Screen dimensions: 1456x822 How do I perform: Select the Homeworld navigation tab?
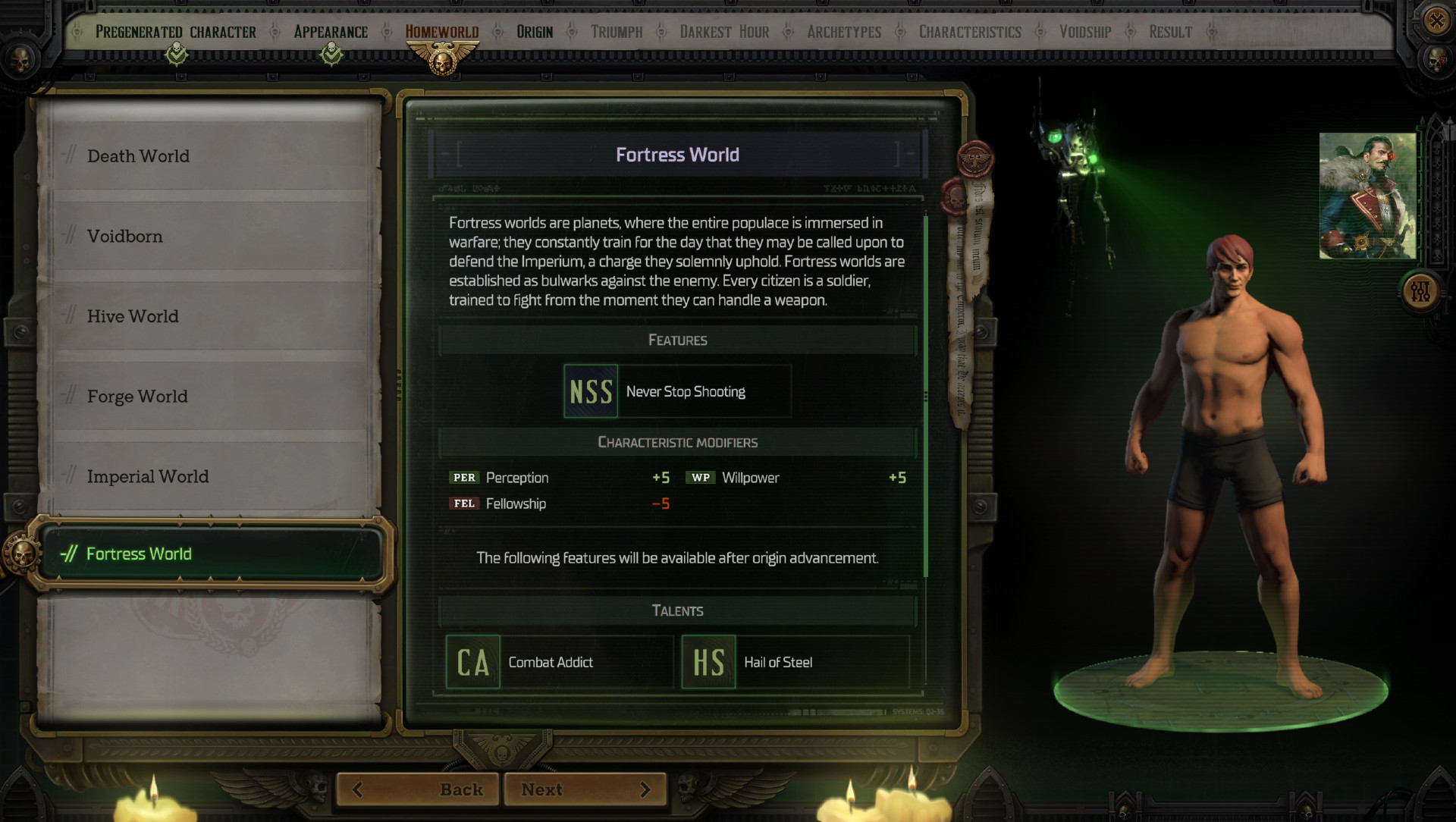tap(442, 30)
